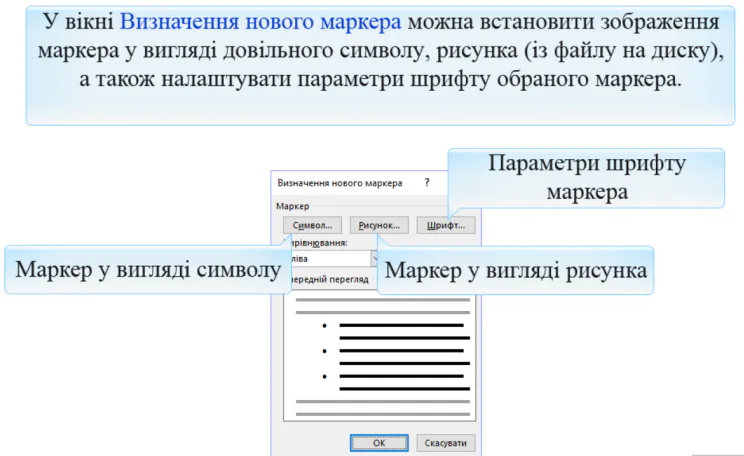The width and height of the screenshot is (744, 456).
Task: Open the Символ... marker chooser
Action: tap(312, 226)
